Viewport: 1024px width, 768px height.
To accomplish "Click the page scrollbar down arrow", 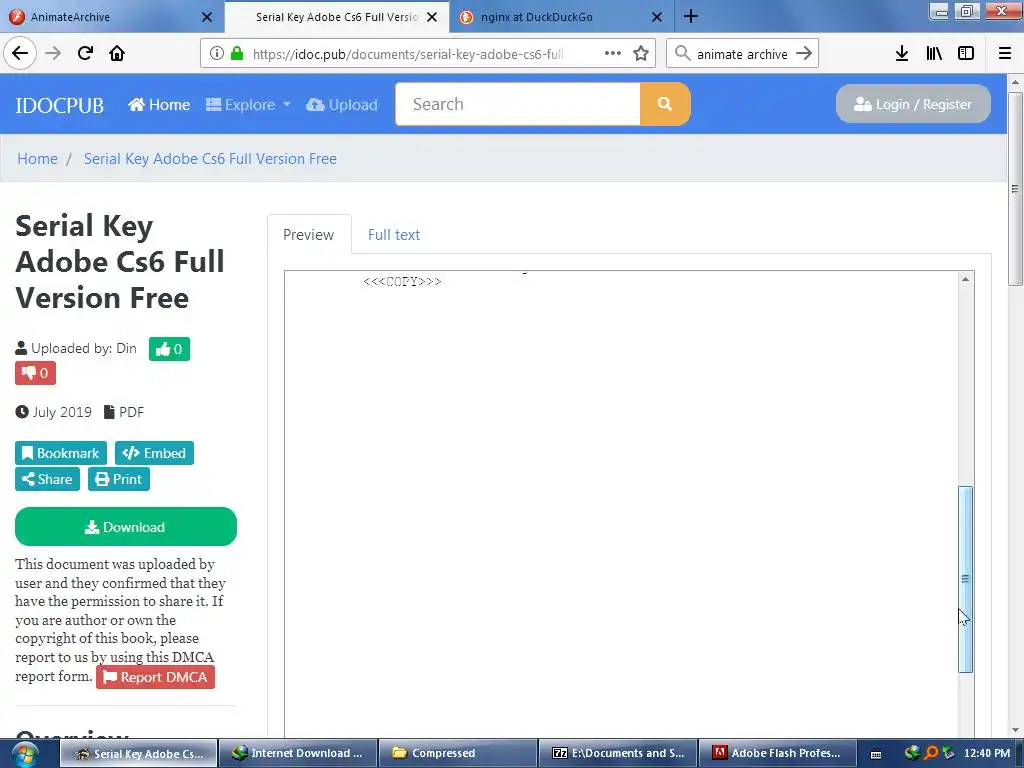I will [1015, 730].
